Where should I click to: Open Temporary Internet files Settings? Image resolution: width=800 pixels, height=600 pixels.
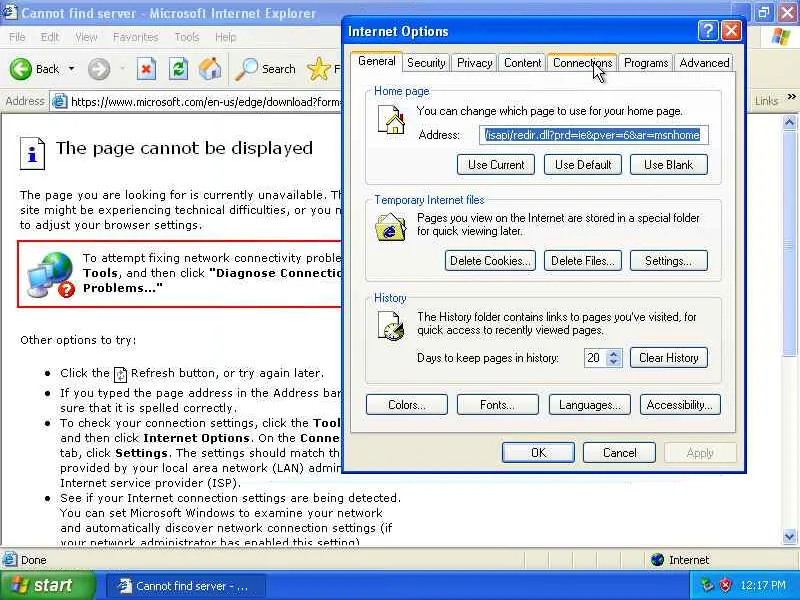click(x=668, y=261)
